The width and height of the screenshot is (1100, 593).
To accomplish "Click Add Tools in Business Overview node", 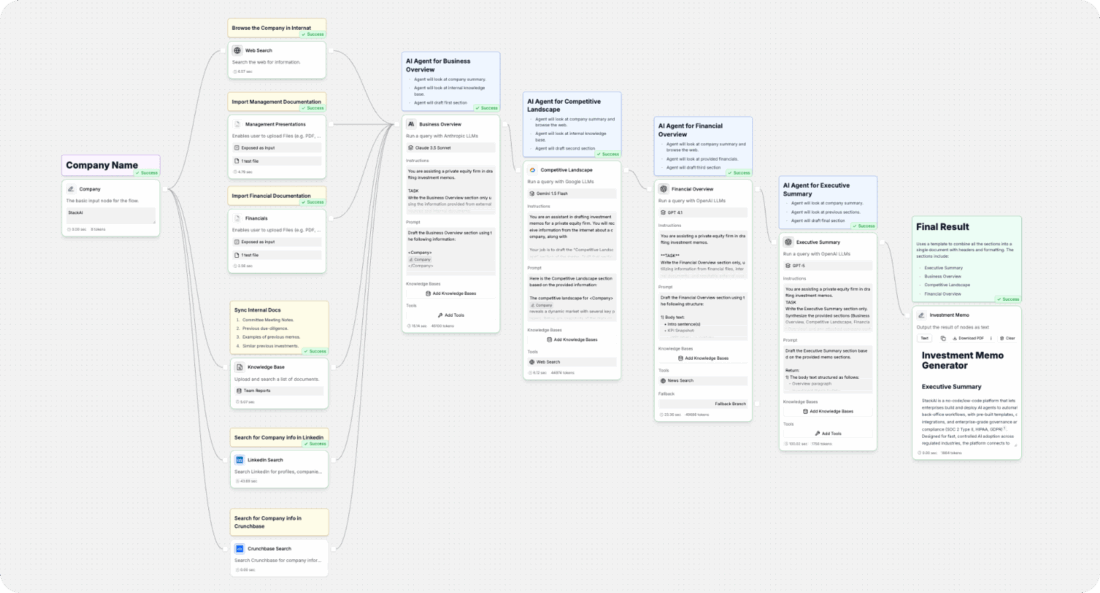I will click(450, 315).
